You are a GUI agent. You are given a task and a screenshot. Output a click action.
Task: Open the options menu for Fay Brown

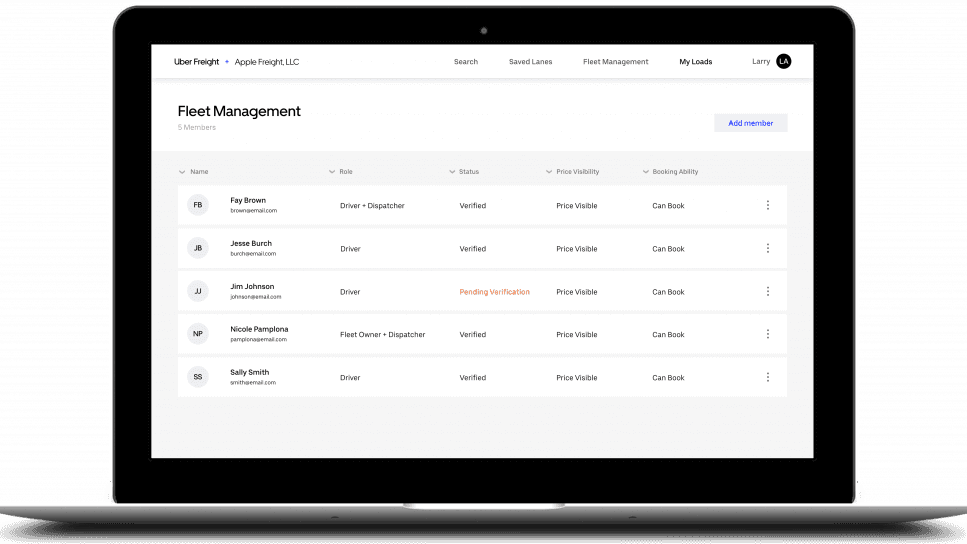coord(768,205)
